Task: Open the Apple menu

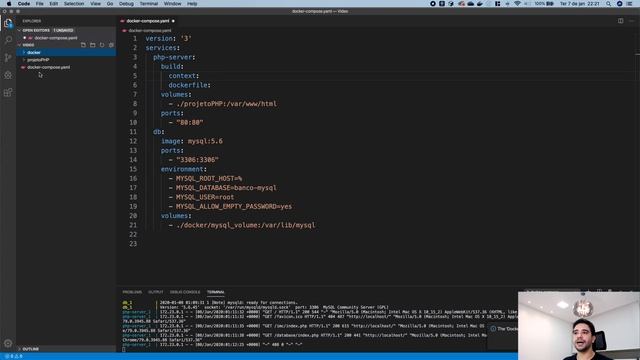Action: click(9, 4)
